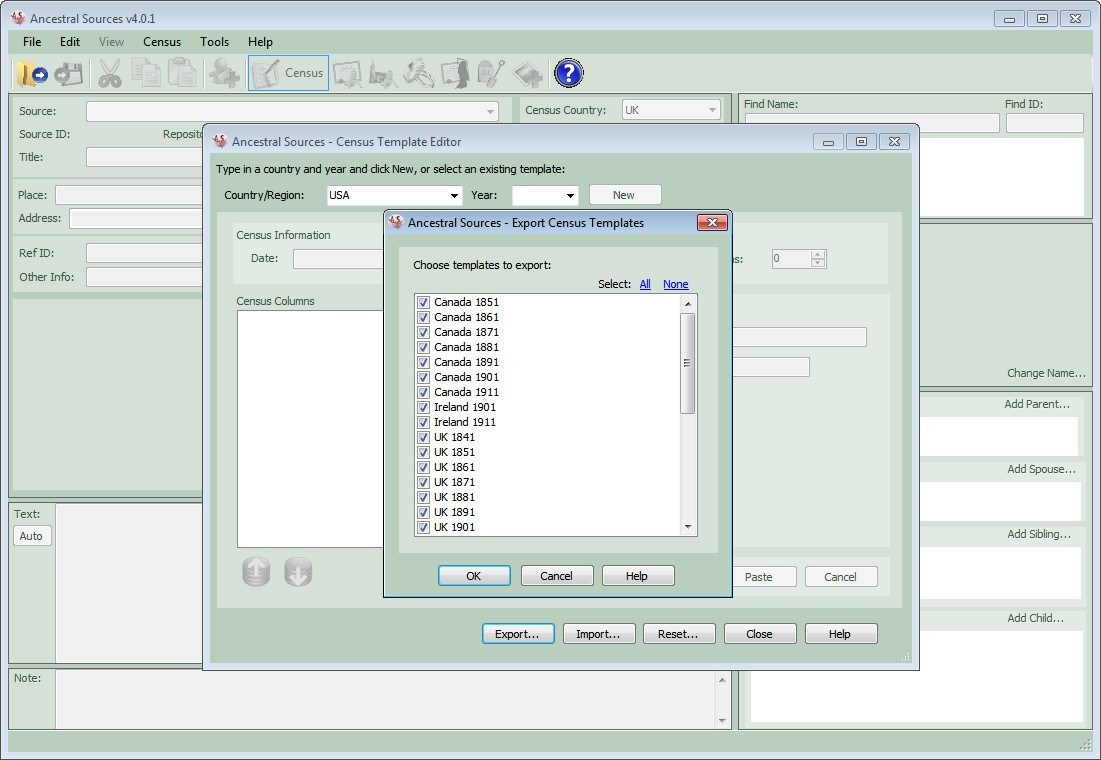Viewport: 1101px width, 760px height.
Task: Toggle the Canada 1911 checkbox
Action: click(x=423, y=392)
